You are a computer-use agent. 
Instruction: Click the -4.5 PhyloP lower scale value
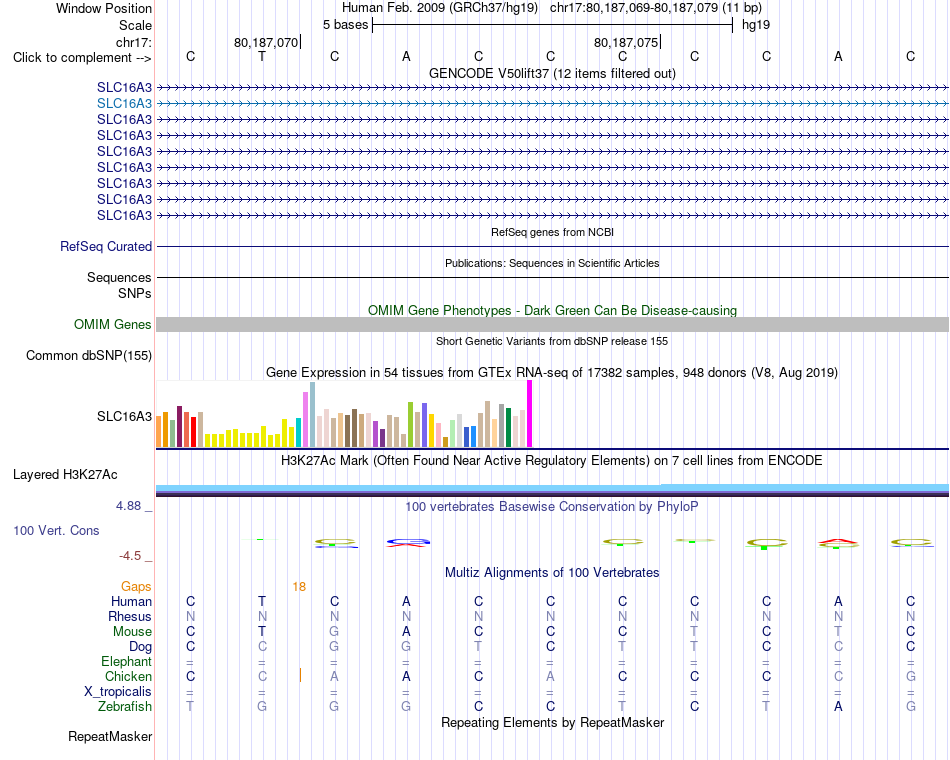click(130, 556)
